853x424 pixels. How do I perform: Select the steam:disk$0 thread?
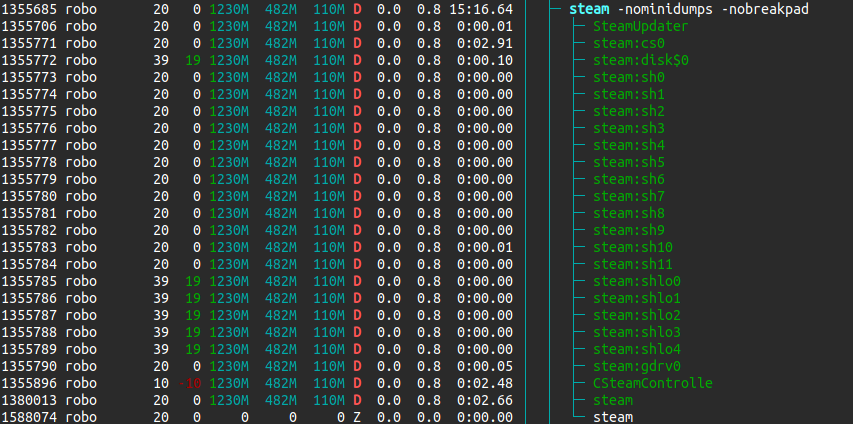[x=640, y=60]
